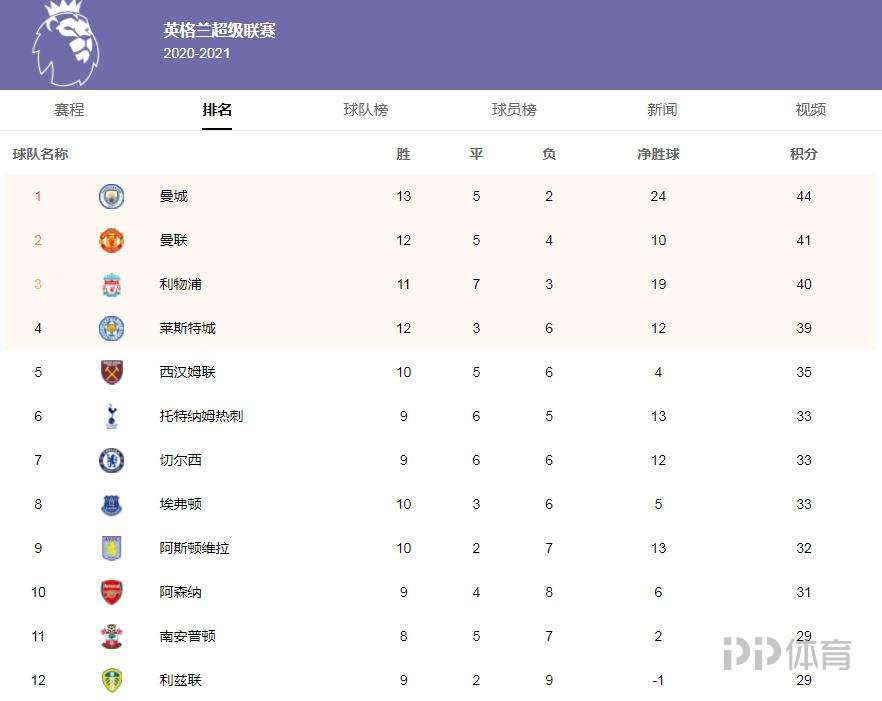The image size is (882, 701).
Task: Click the Southampton club crest
Action: tap(111, 636)
